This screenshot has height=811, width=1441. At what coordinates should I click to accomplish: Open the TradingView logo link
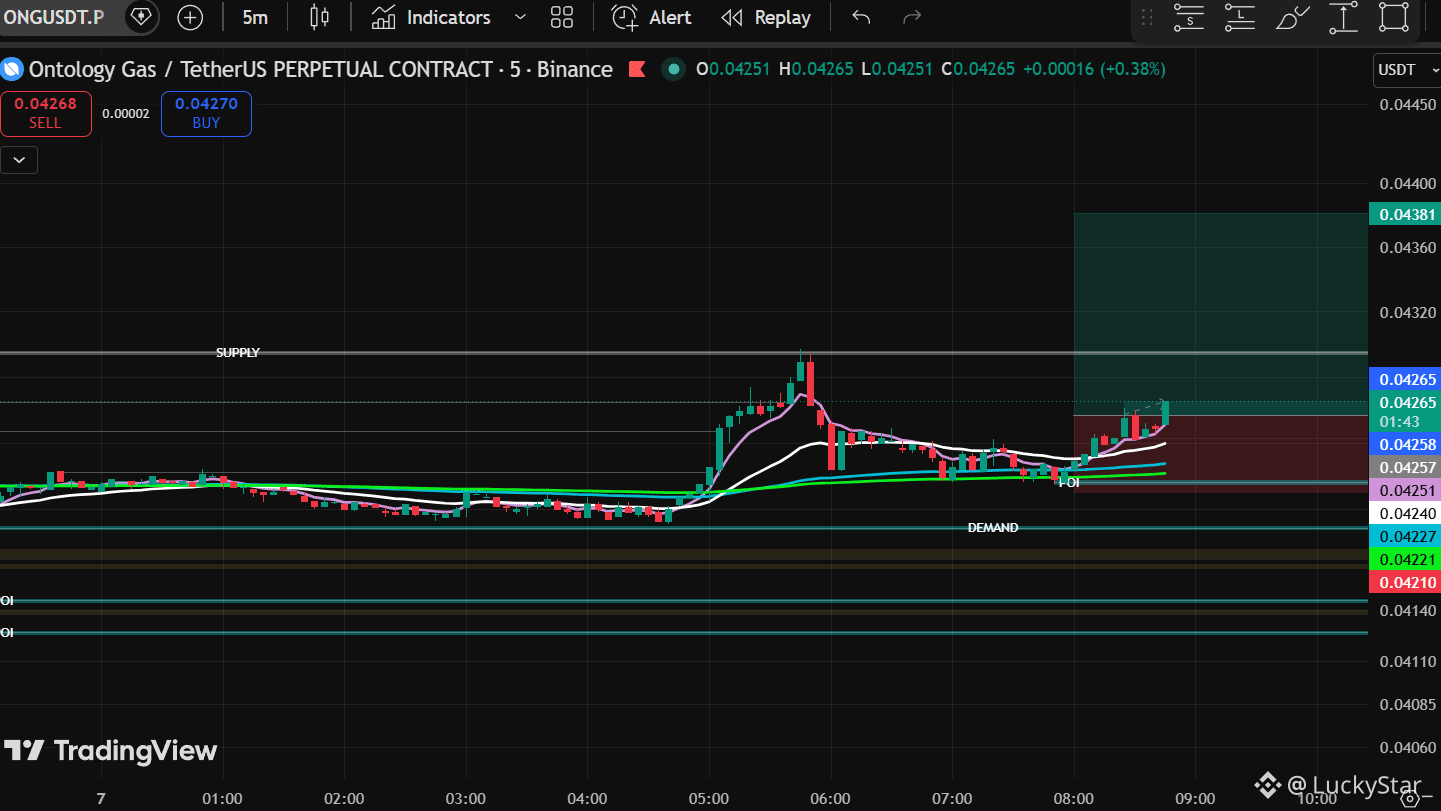(110, 751)
